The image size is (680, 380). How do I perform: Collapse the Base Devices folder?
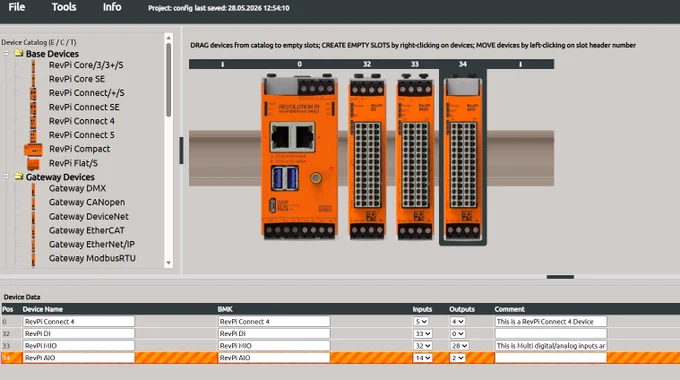point(6,53)
